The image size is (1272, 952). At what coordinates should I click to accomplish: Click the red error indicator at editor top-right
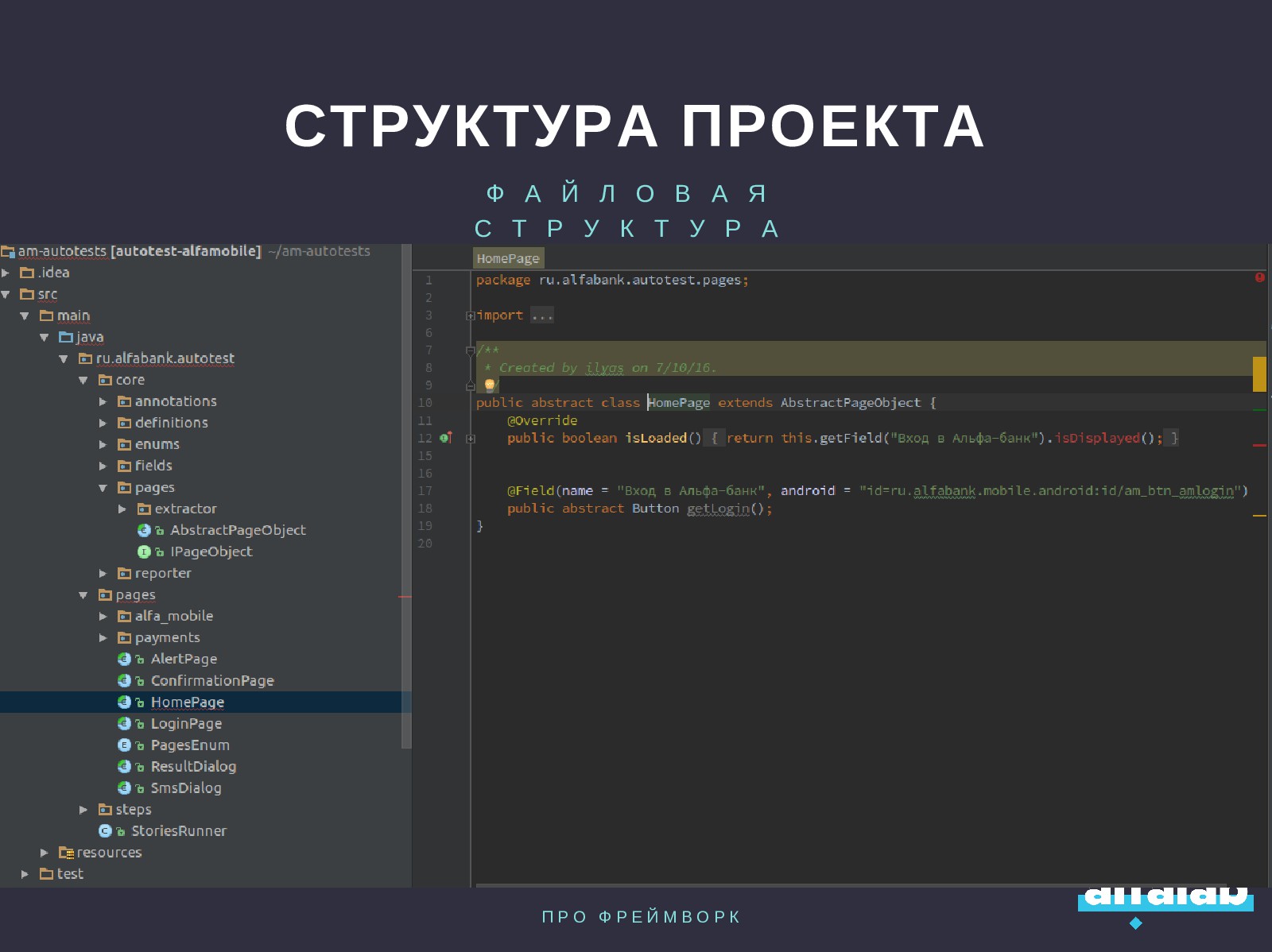pos(1260,277)
